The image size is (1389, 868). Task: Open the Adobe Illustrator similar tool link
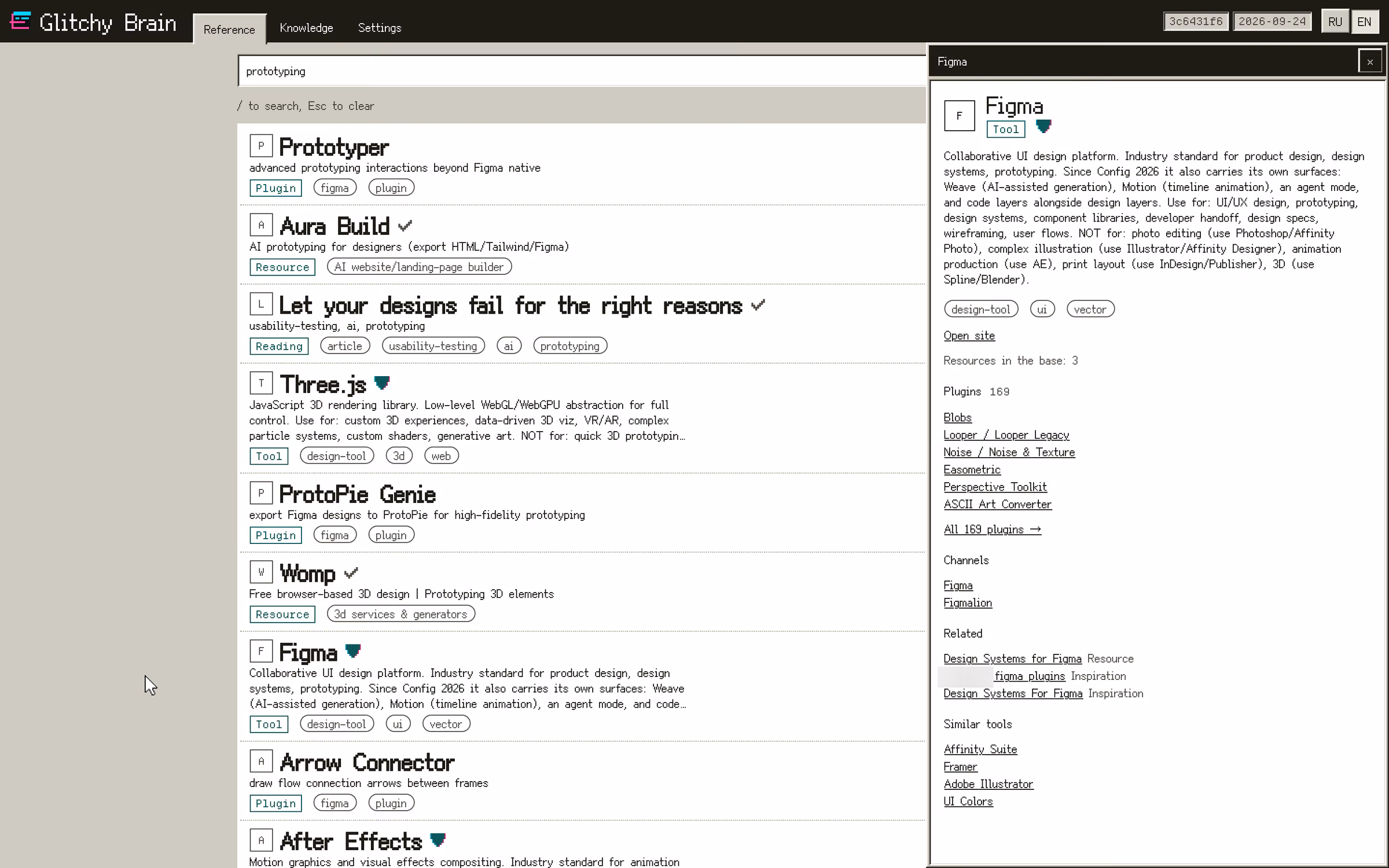(x=988, y=784)
